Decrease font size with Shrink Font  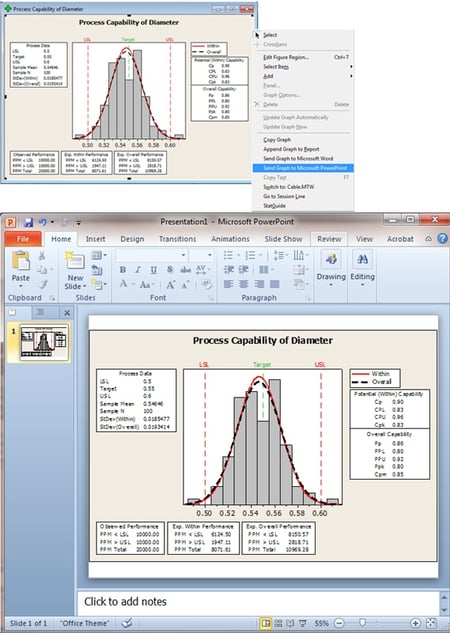pyautogui.click(x=185, y=285)
